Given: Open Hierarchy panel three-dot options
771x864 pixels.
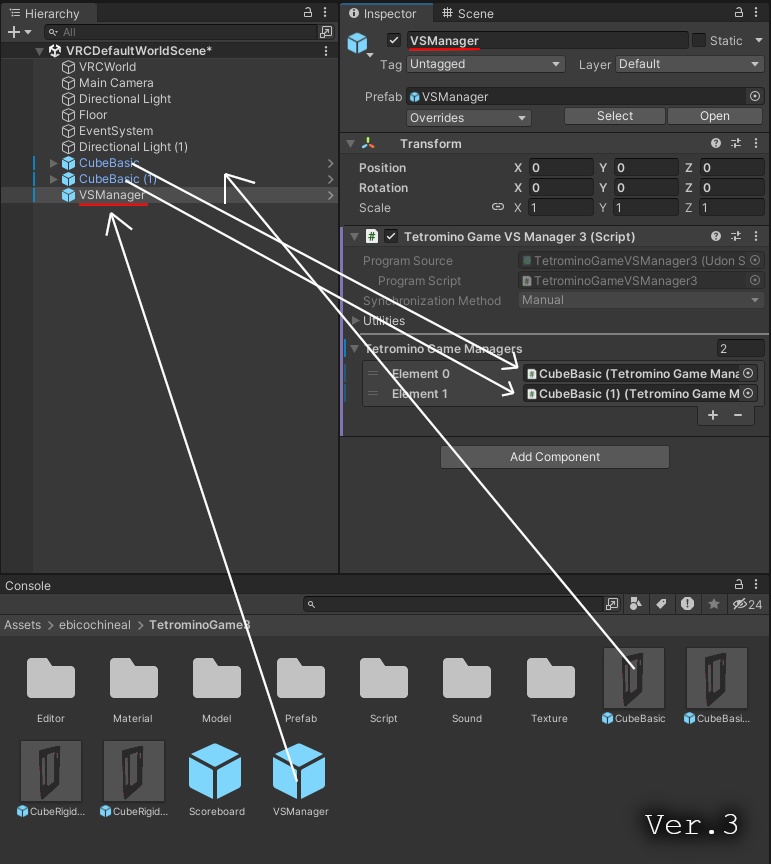Looking at the screenshot, I should click(325, 12).
